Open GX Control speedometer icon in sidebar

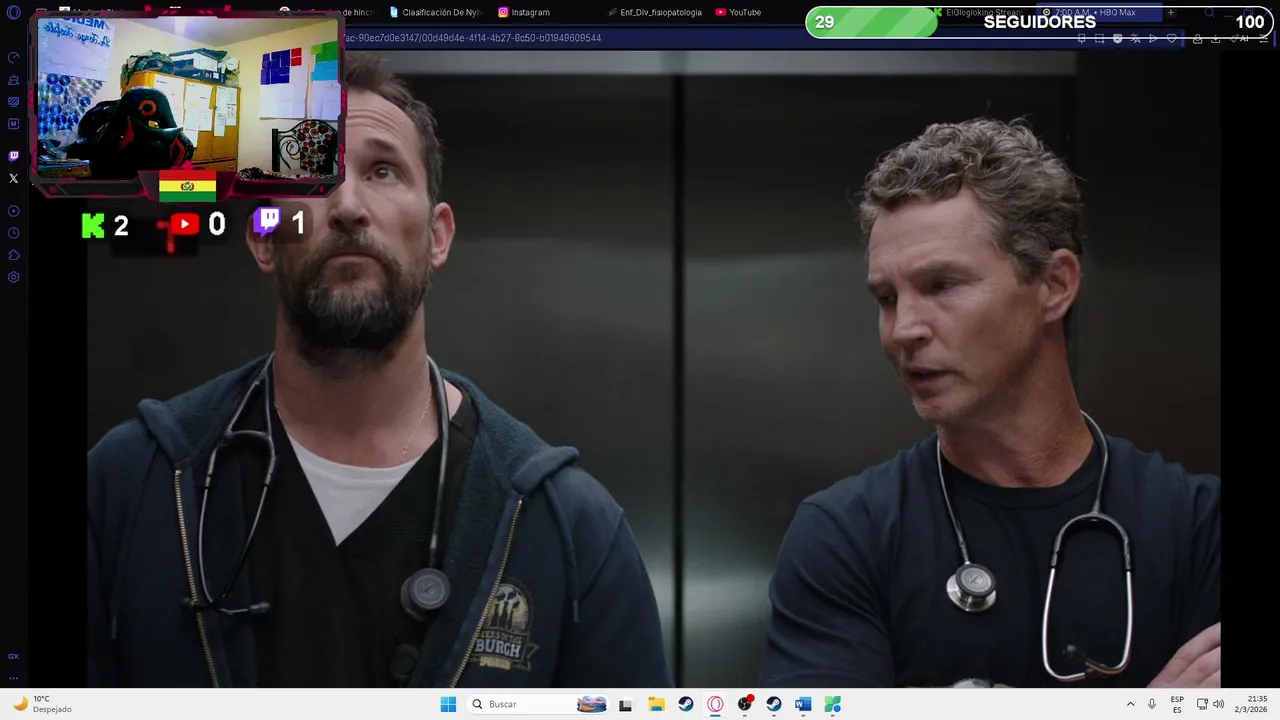click(x=13, y=58)
